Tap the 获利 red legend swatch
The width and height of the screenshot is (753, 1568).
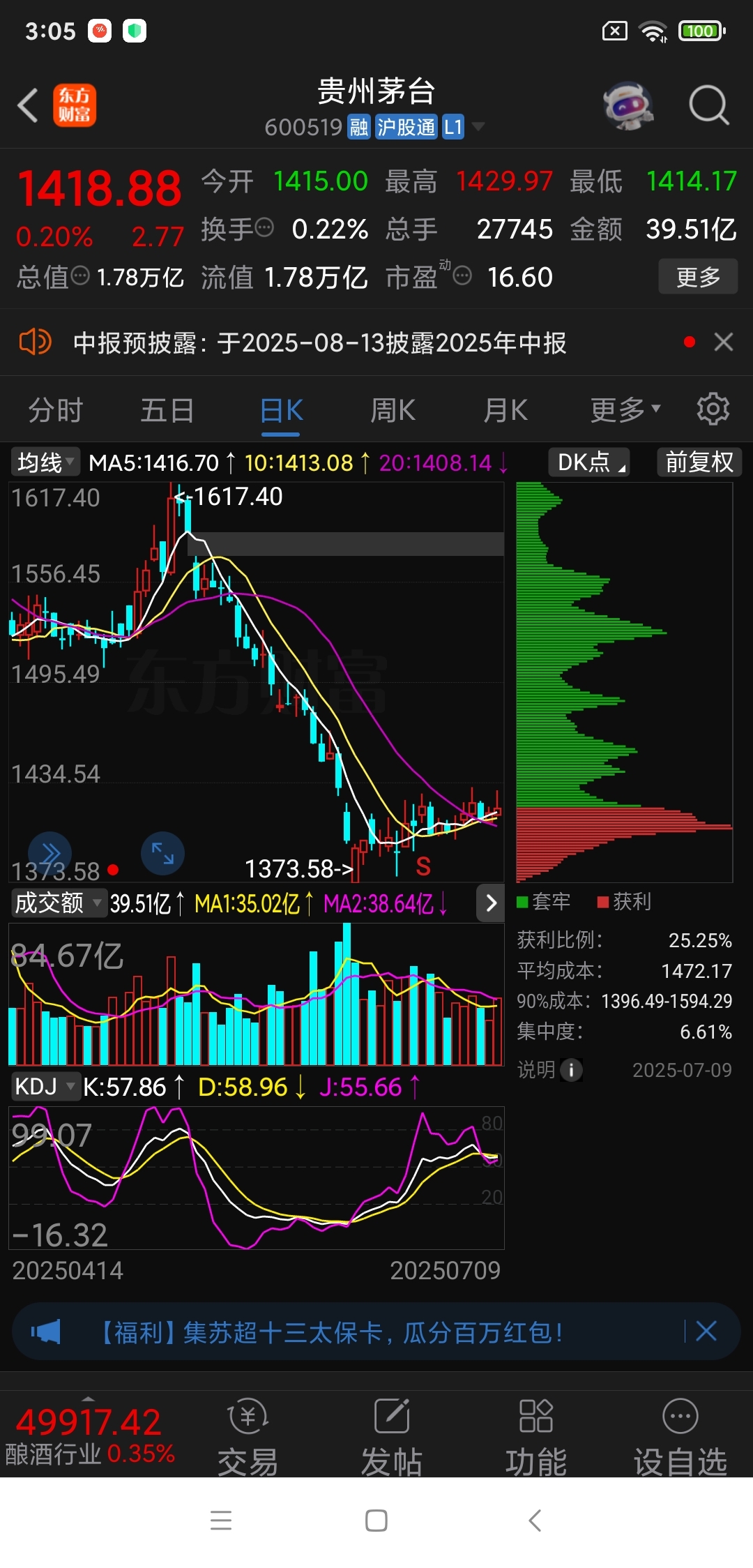(x=603, y=902)
